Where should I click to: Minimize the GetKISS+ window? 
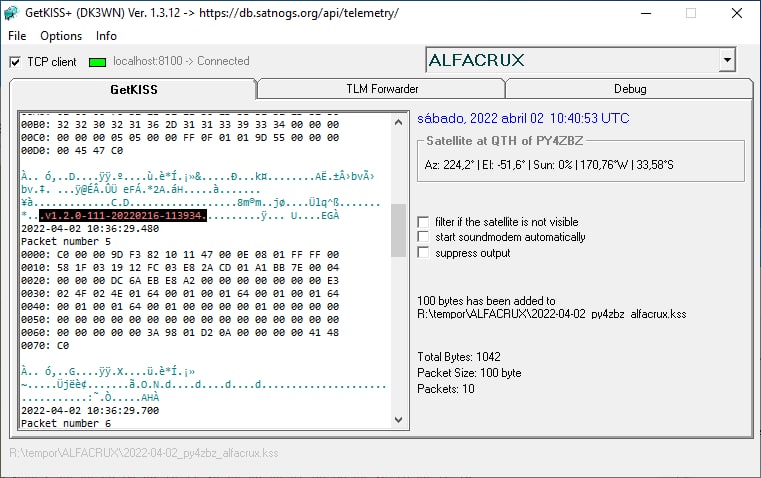coord(646,13)
